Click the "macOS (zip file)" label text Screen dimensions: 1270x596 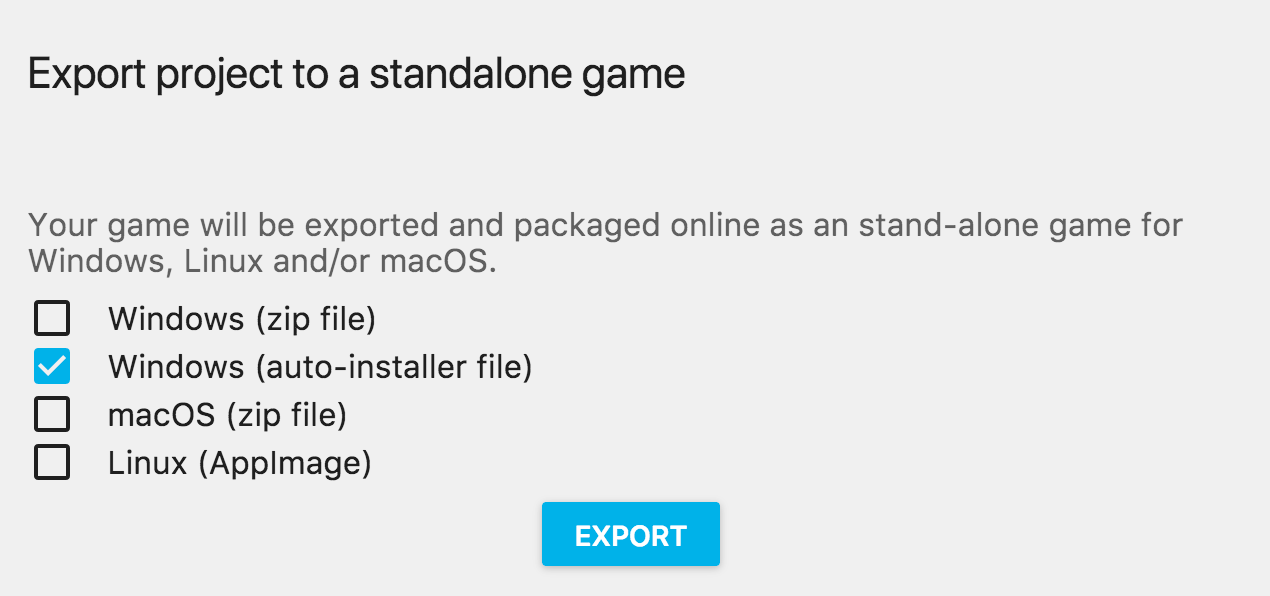click(x=227, y=414)
